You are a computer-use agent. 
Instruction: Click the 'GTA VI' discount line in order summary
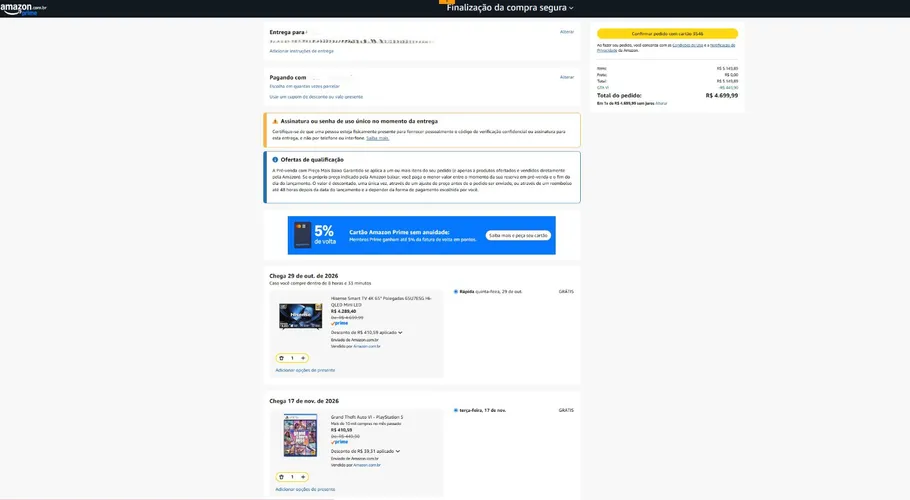(667, 88)
